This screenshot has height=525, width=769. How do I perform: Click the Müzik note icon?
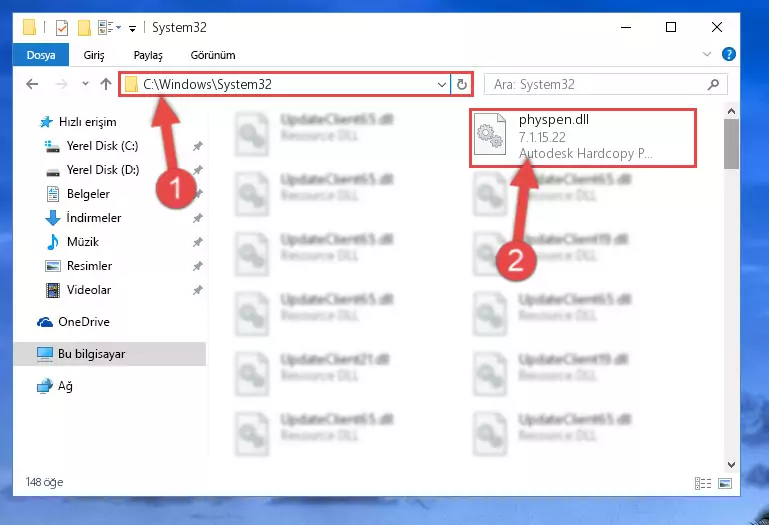[x=52, y=242]
